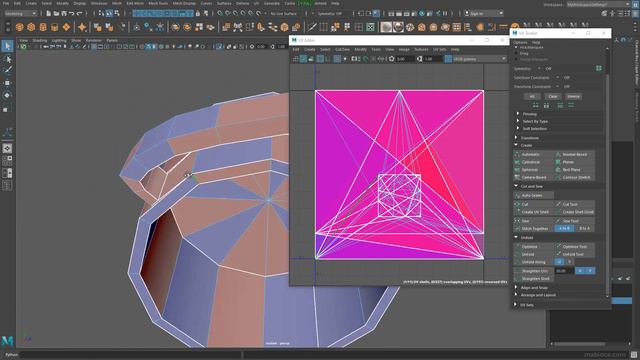
Task: Choose A to B for Stitch Together
Action: pos(564,229)
